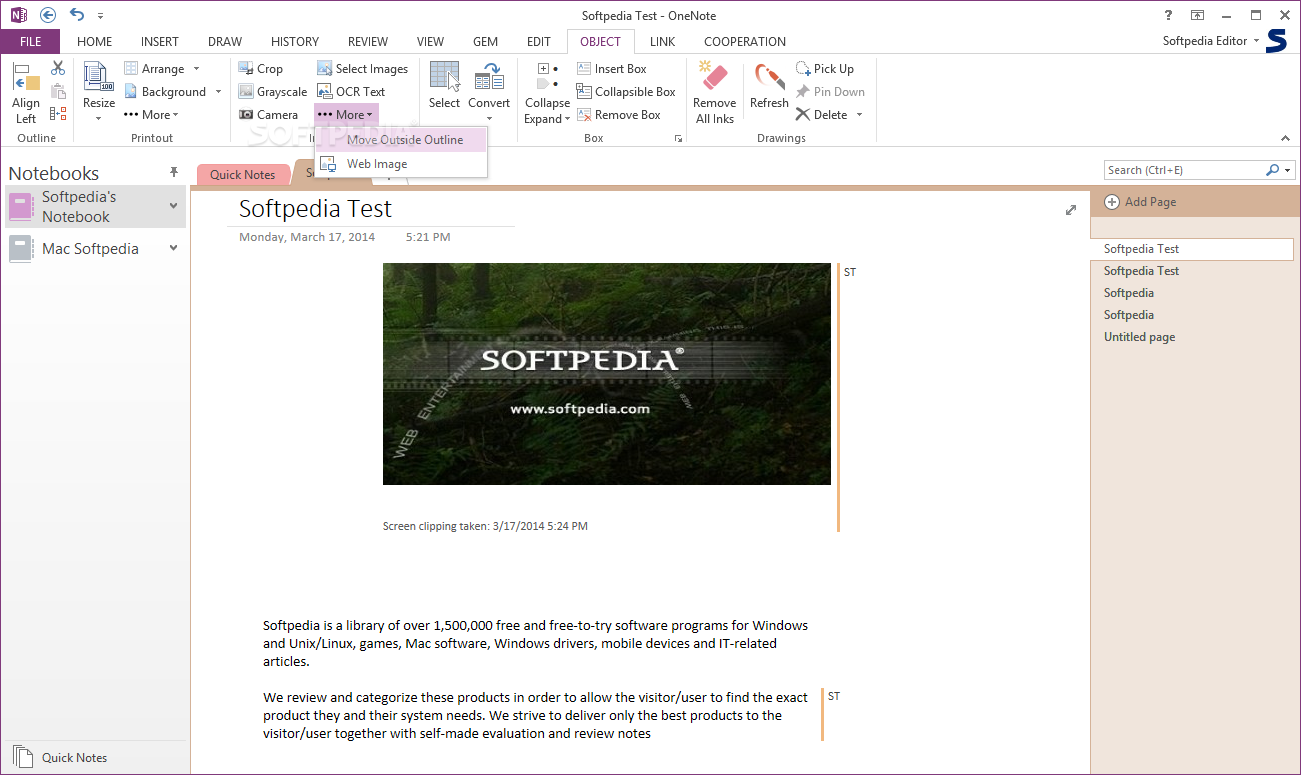The height and width of the screenshot is (775, 1301).
Task: Expand Softpedia's Notebook chevron
Action: (x=174, y=206)
